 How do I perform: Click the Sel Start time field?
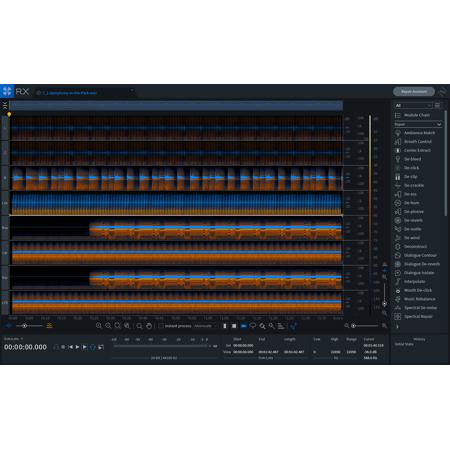pos(243,346)
